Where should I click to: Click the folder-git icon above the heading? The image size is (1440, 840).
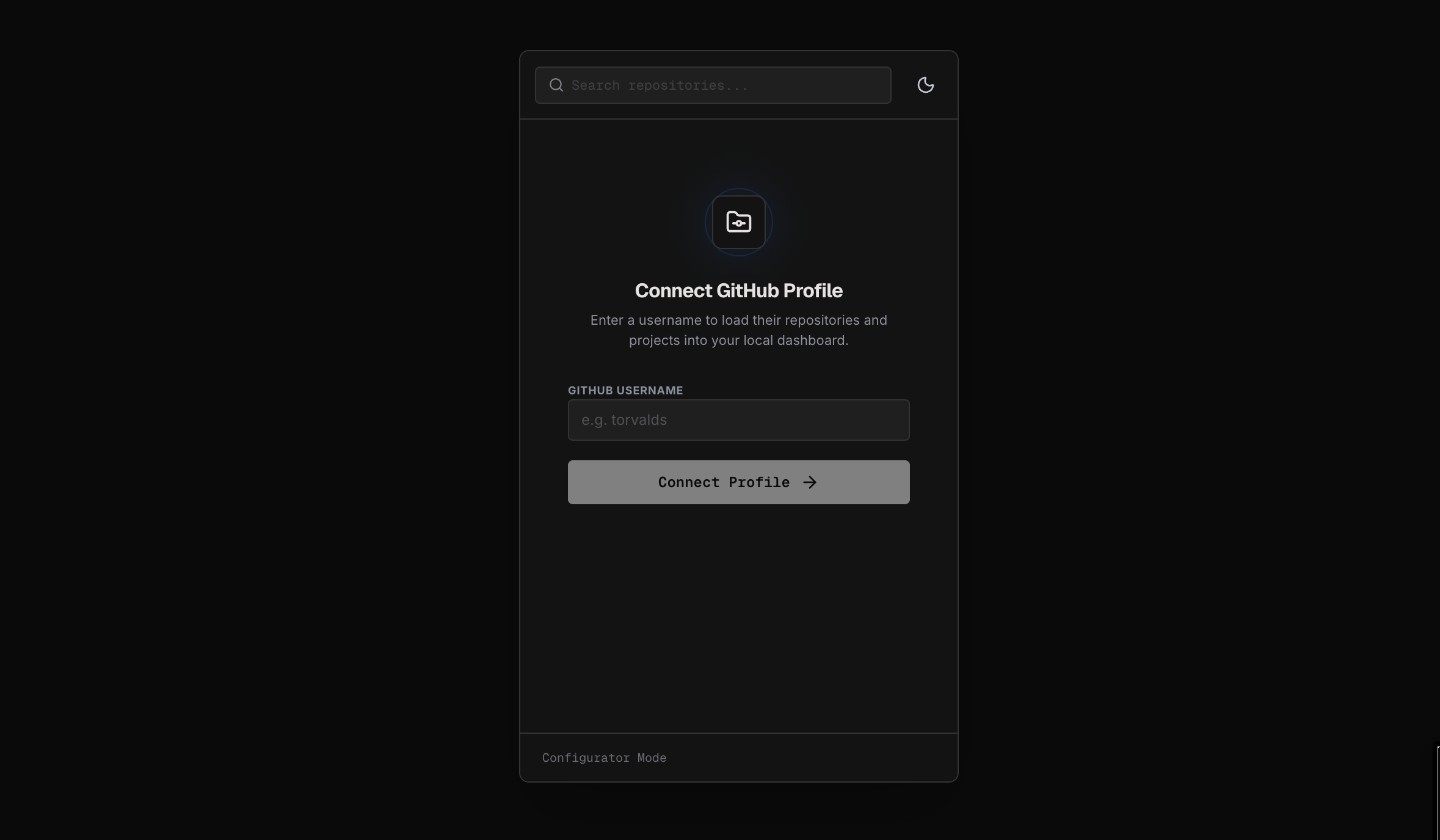738,222
